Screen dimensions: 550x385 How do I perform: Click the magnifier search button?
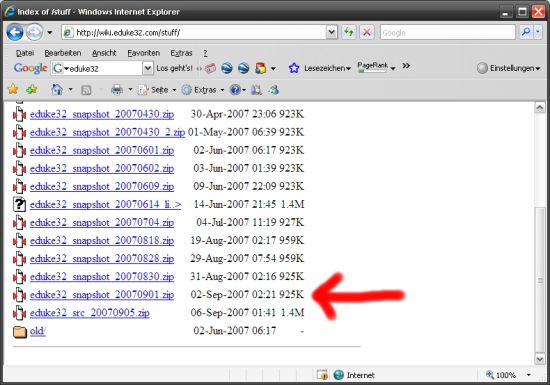525,32
